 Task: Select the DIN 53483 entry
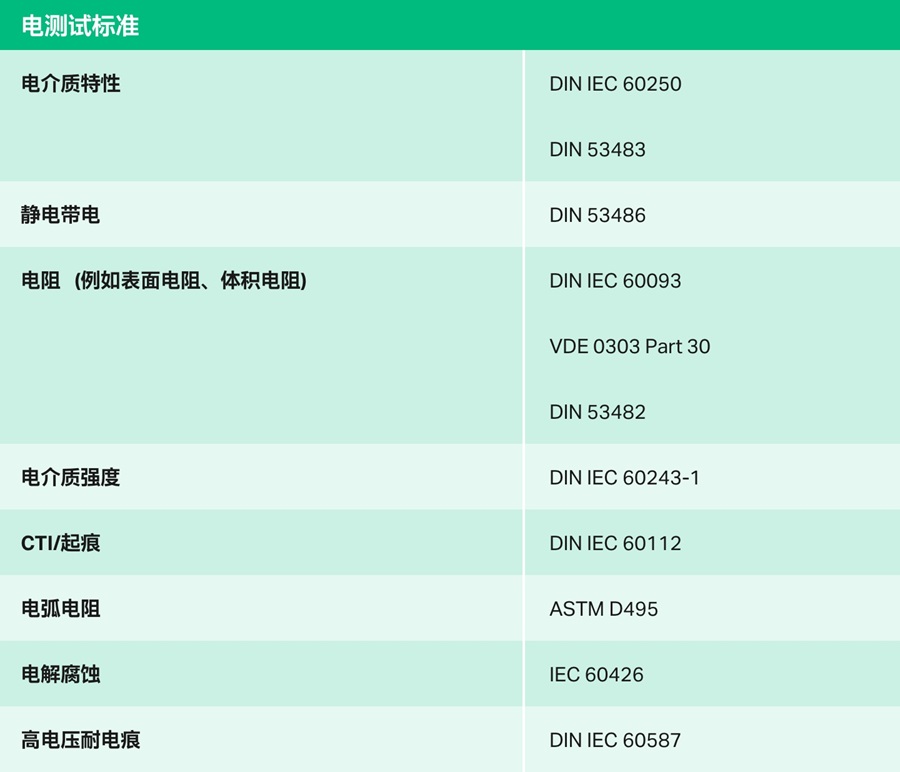coord(597,150)
